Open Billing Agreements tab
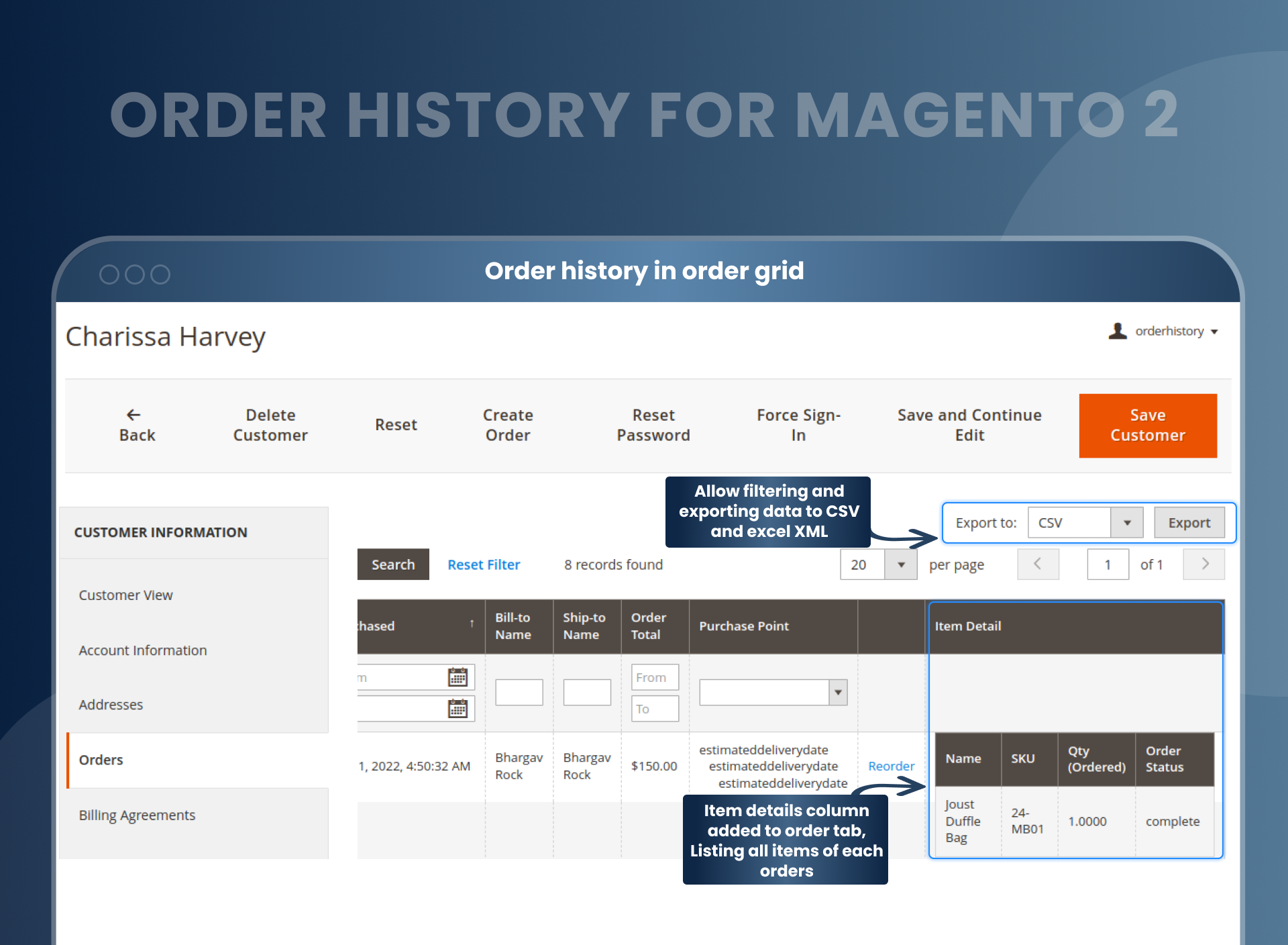Screen dimensions: 1288x945 pos(137,815)
